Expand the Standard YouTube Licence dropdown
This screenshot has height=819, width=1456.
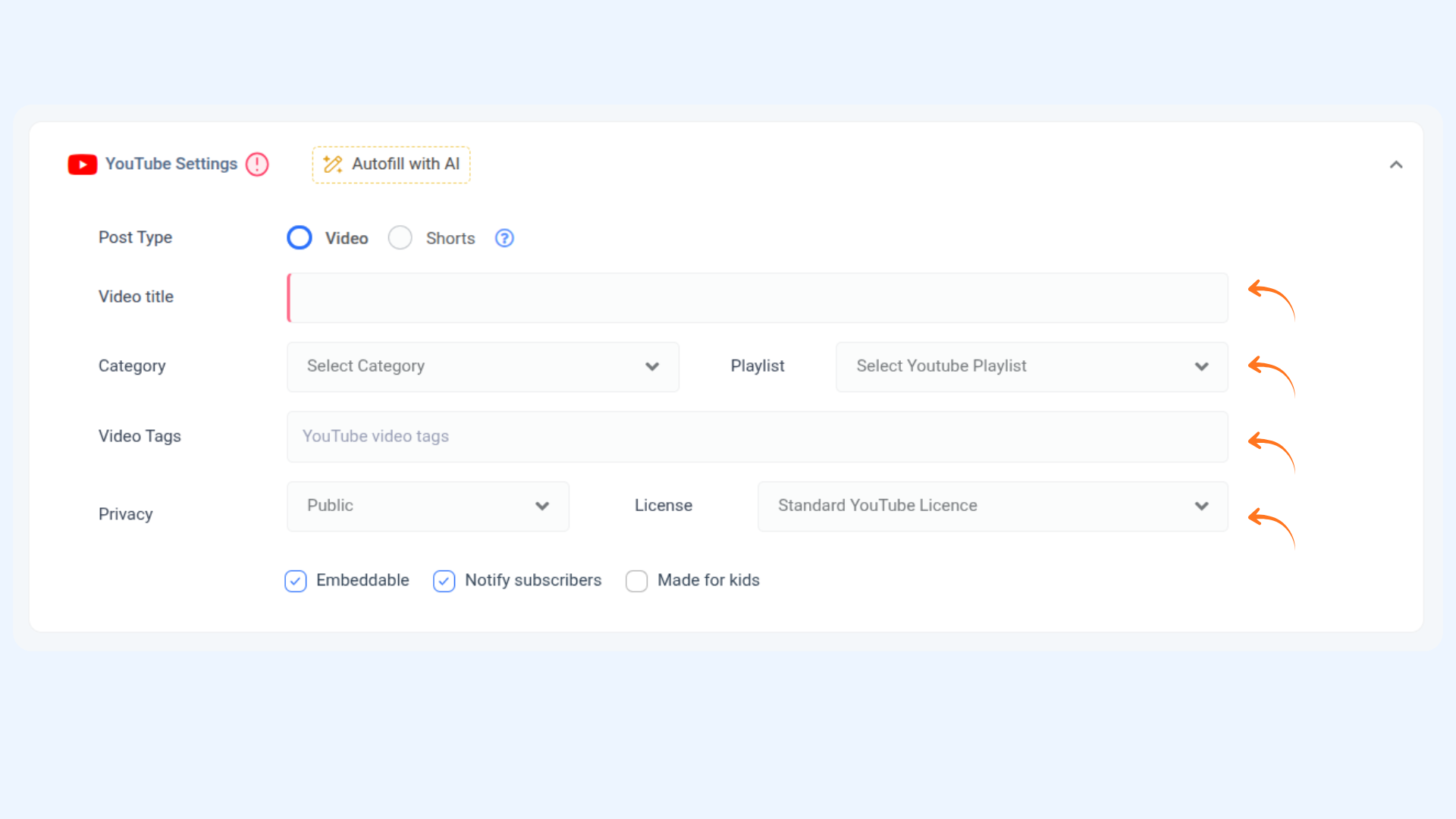pos(992,507)
